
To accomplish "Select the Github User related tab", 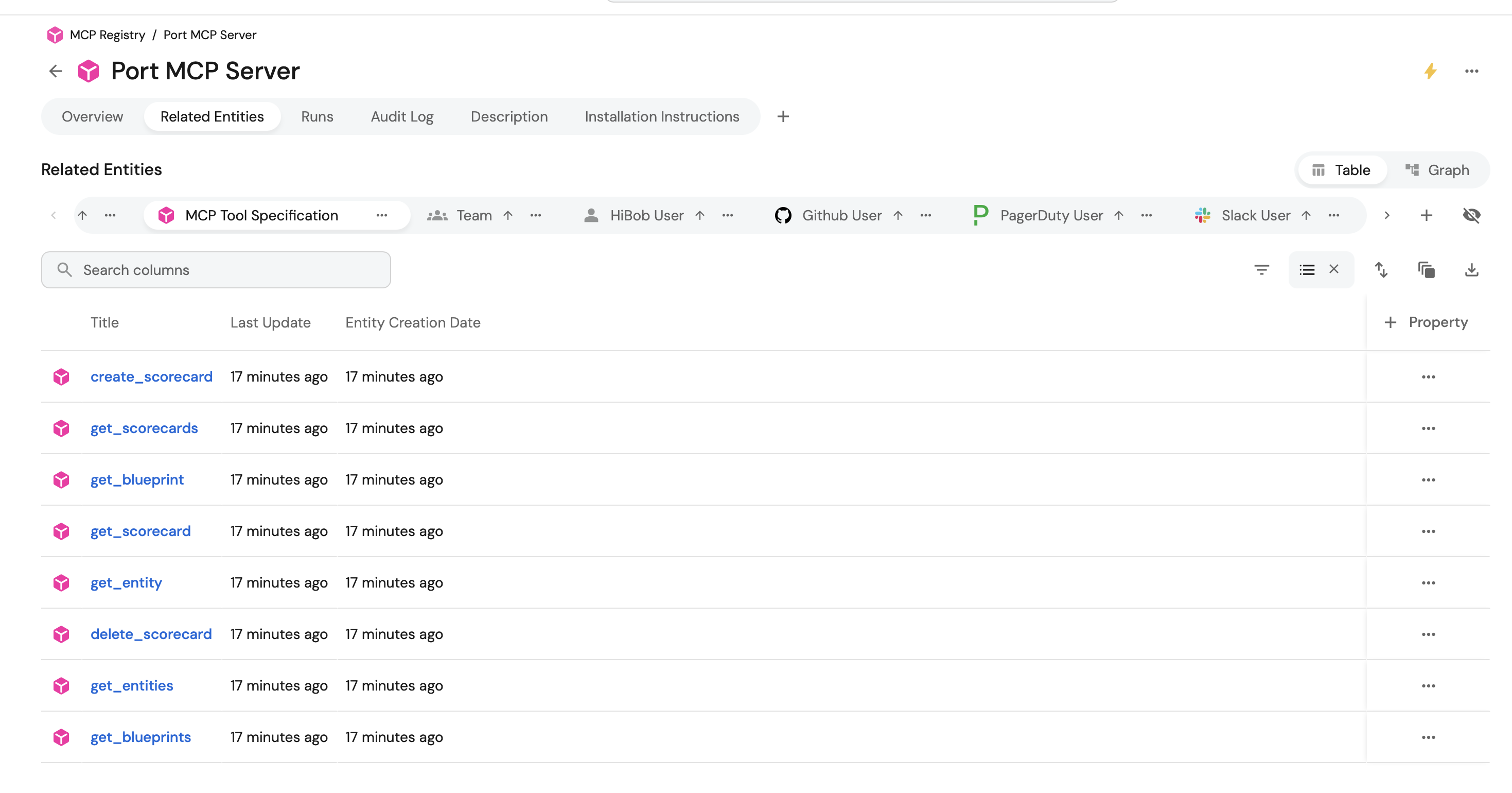I will 841,216.
